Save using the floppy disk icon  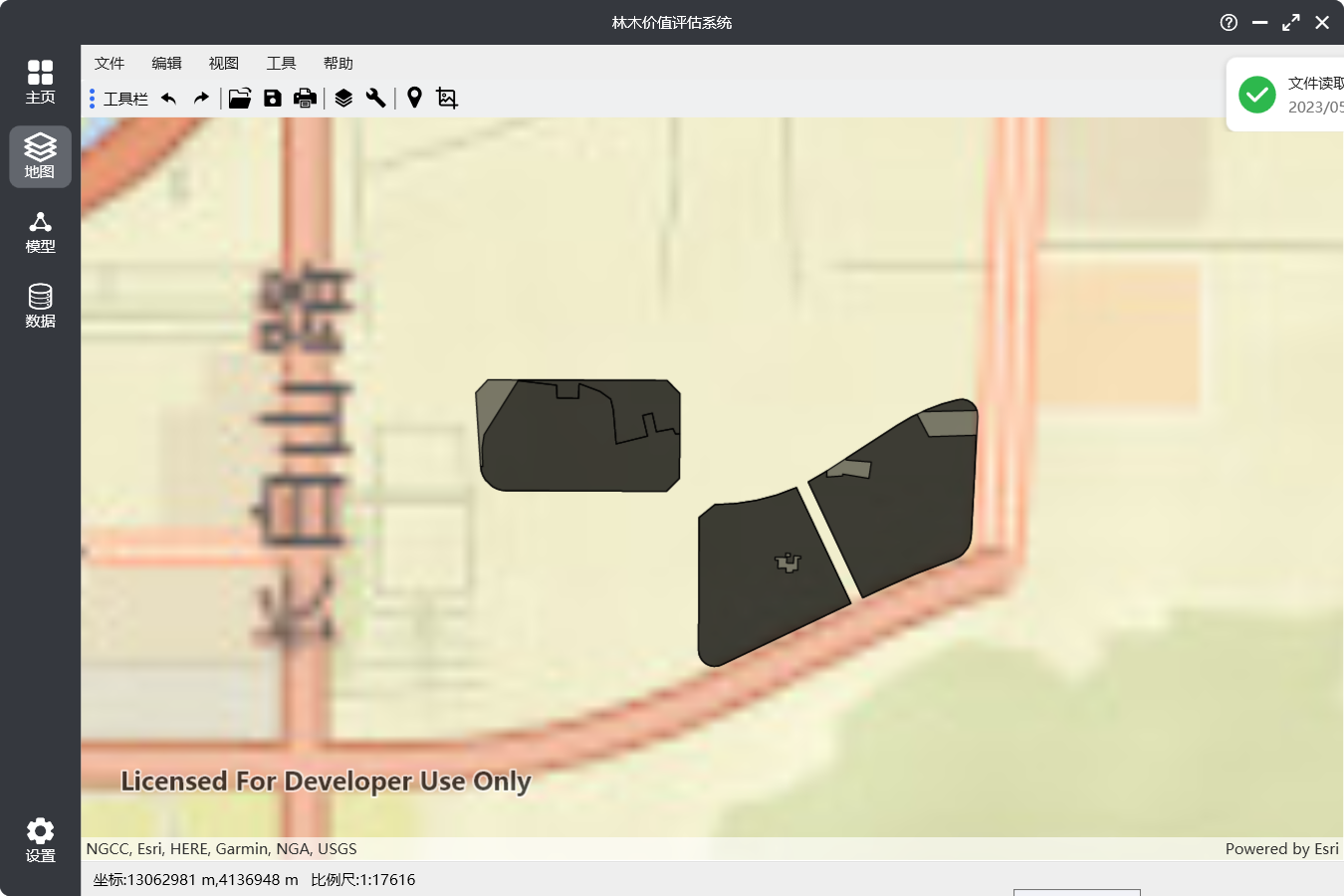pos(272,98)
